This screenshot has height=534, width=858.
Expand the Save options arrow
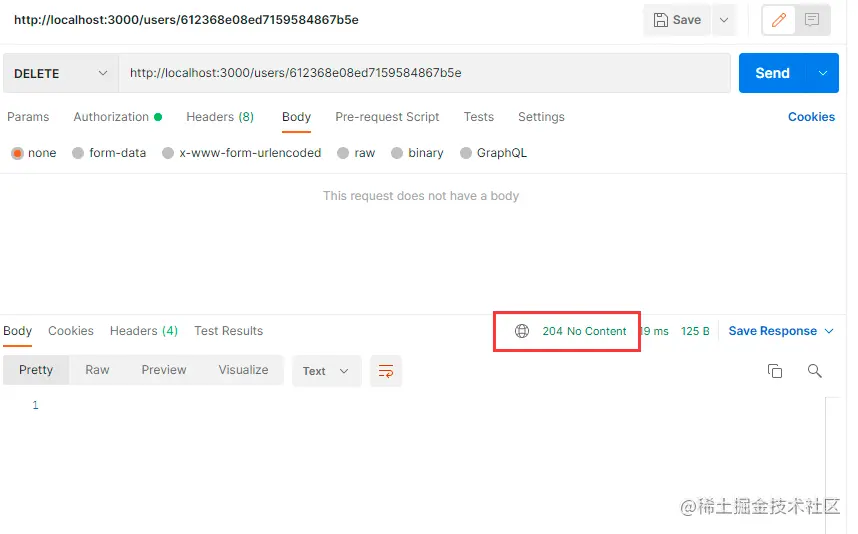pyautogui.click(x=724, y=20)
